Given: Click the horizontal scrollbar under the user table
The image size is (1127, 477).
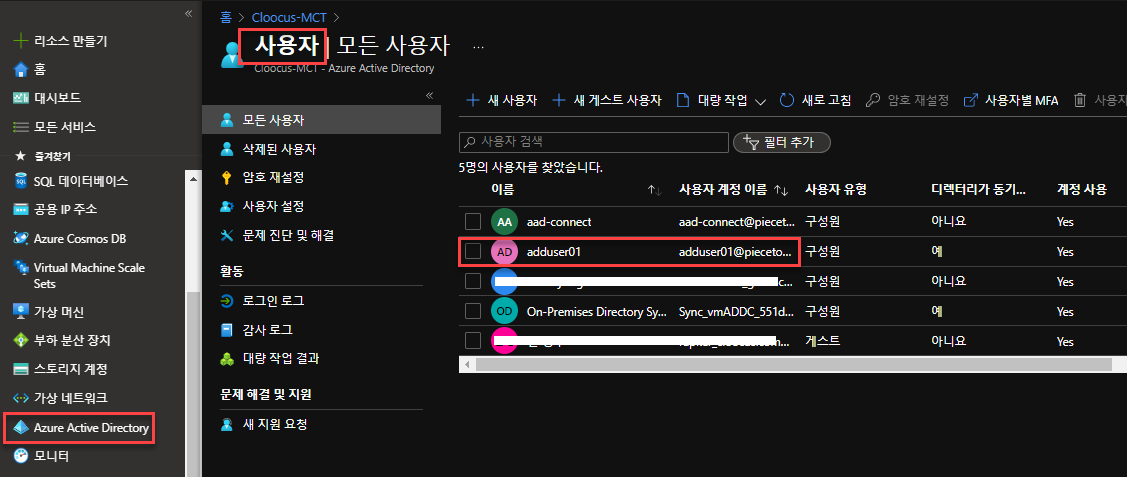Looking at the screenshot, I should pos(794,364).
